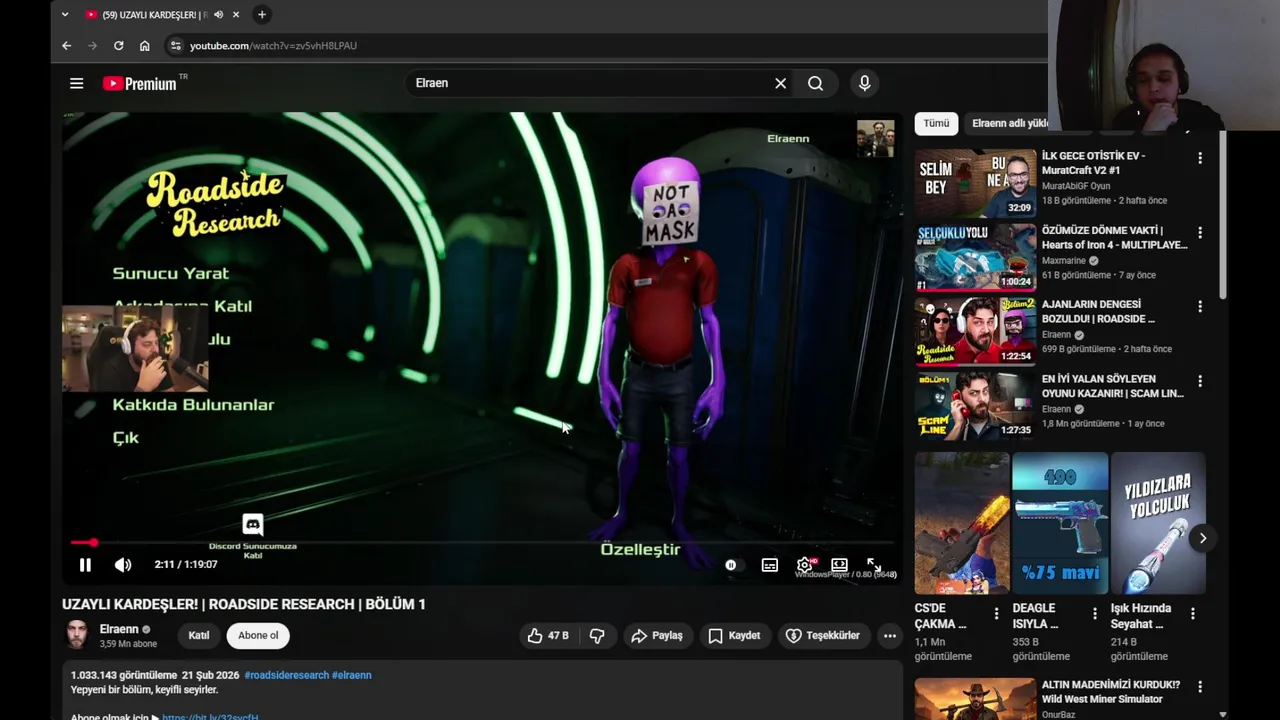Image resolution: width=1280 pixels, height=720 pixels.
Task: Toggle subtitles/captions in the player
Action: tap(769, 565)
